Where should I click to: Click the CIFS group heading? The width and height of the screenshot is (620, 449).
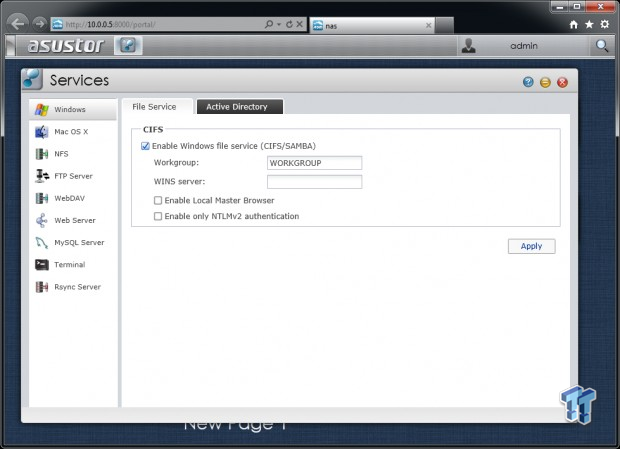point(153,129)
